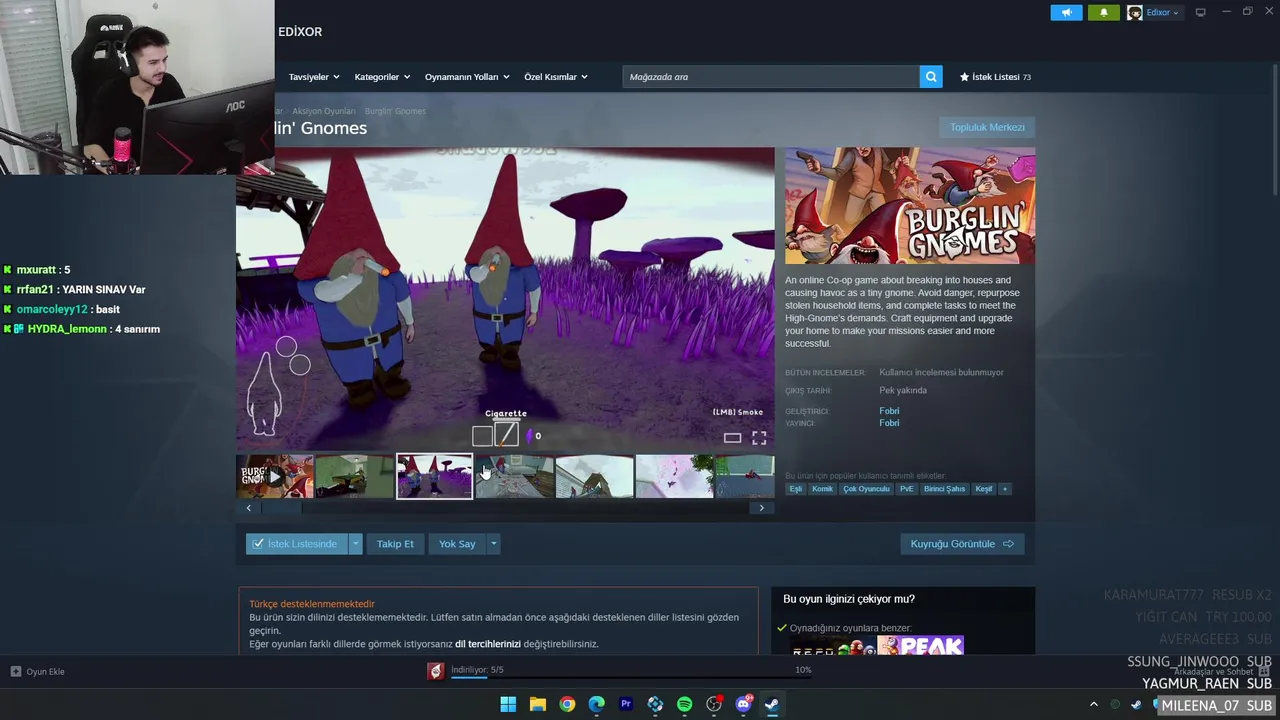Click the İstek Listesi star link
This screenshot has width=1280, height=720.
995,77
